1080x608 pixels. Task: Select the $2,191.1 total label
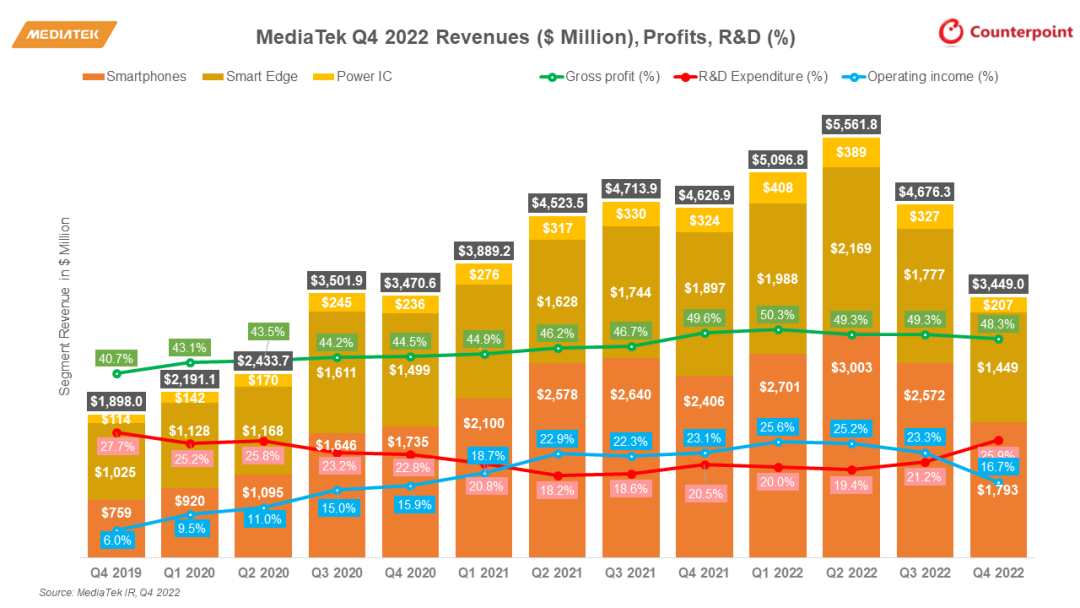click(x=189, y=379)
